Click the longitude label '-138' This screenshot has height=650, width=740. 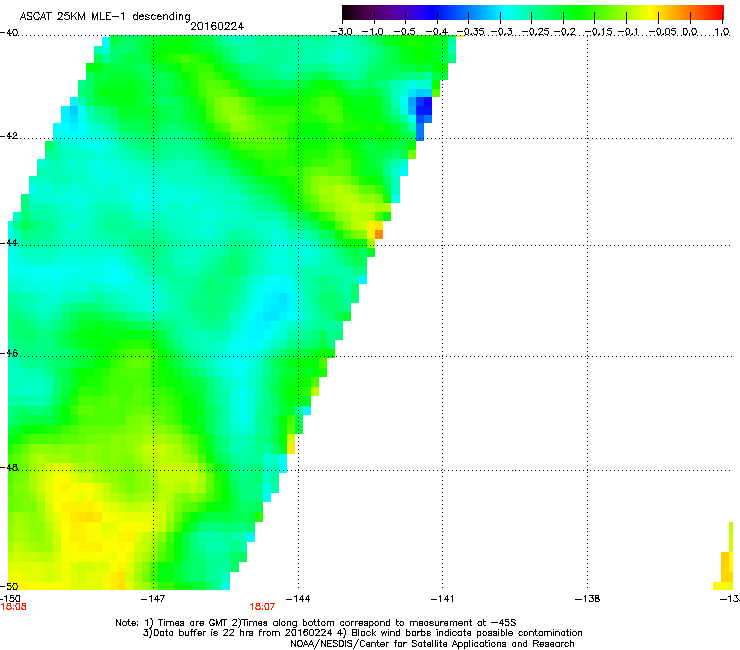click(587, 599)
